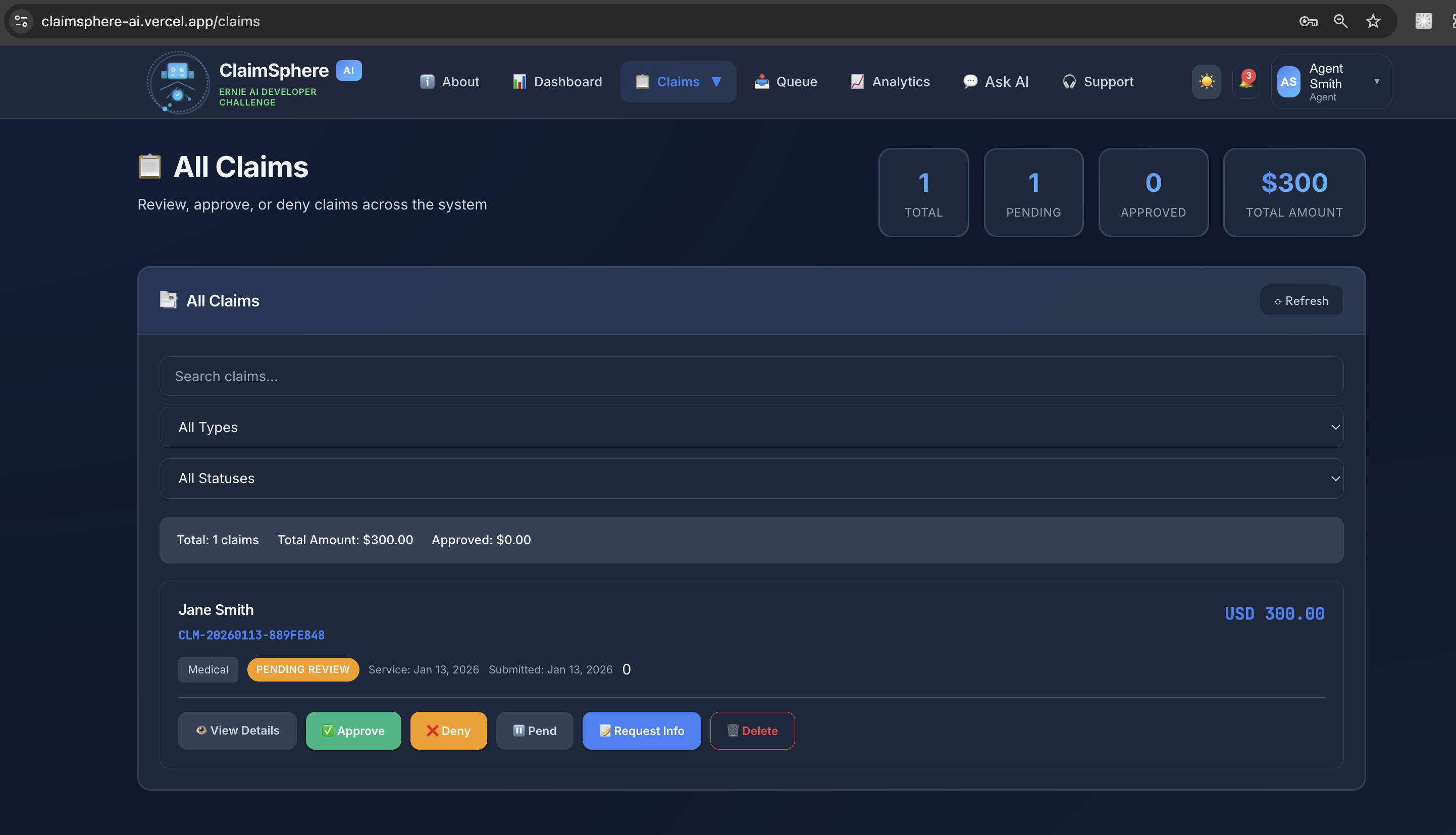Click the site info icon beside URL
This screenshot has width=1456, height=835.
(x=21, y=21)
